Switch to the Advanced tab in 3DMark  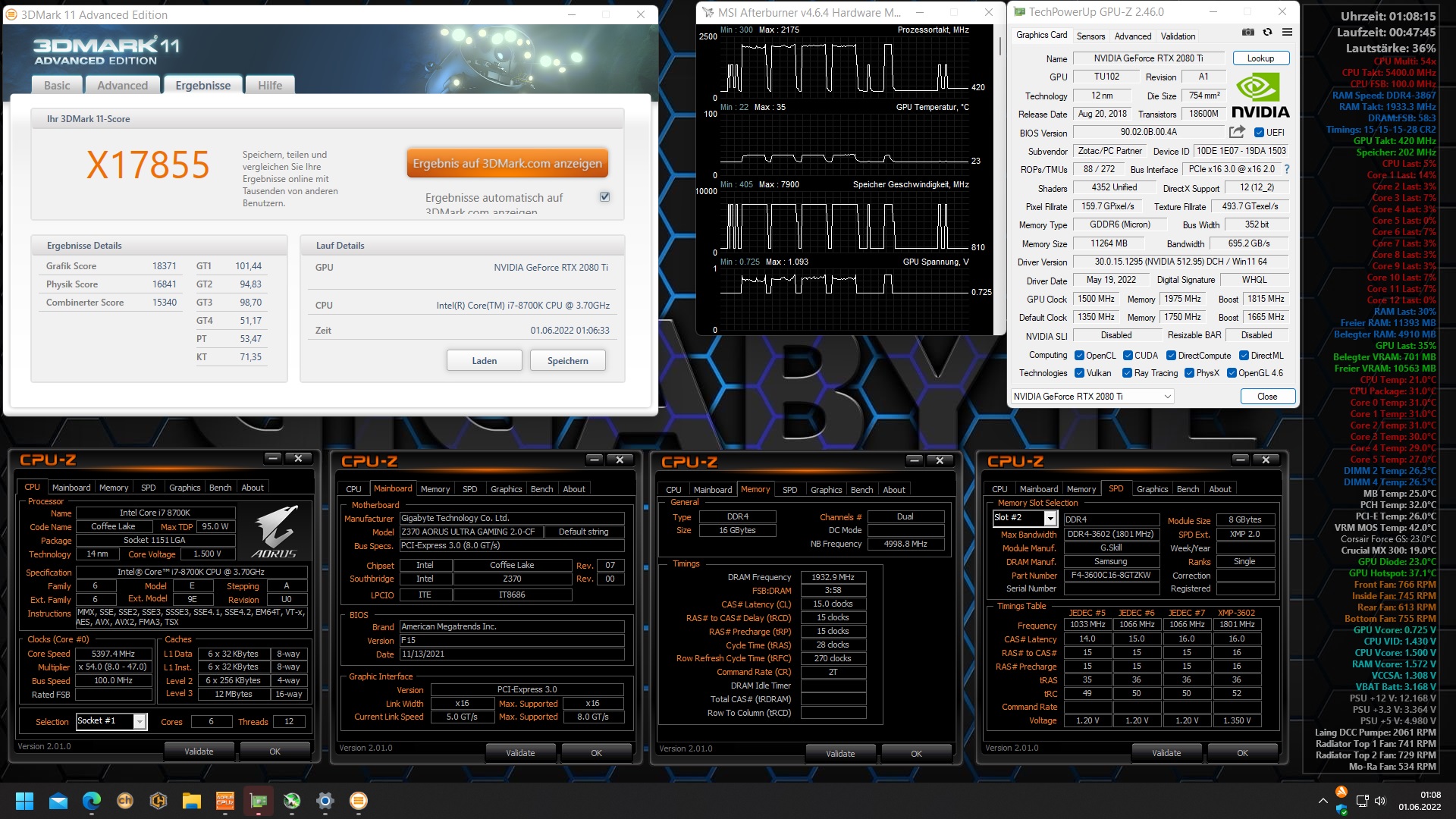[x=122, y=85]
